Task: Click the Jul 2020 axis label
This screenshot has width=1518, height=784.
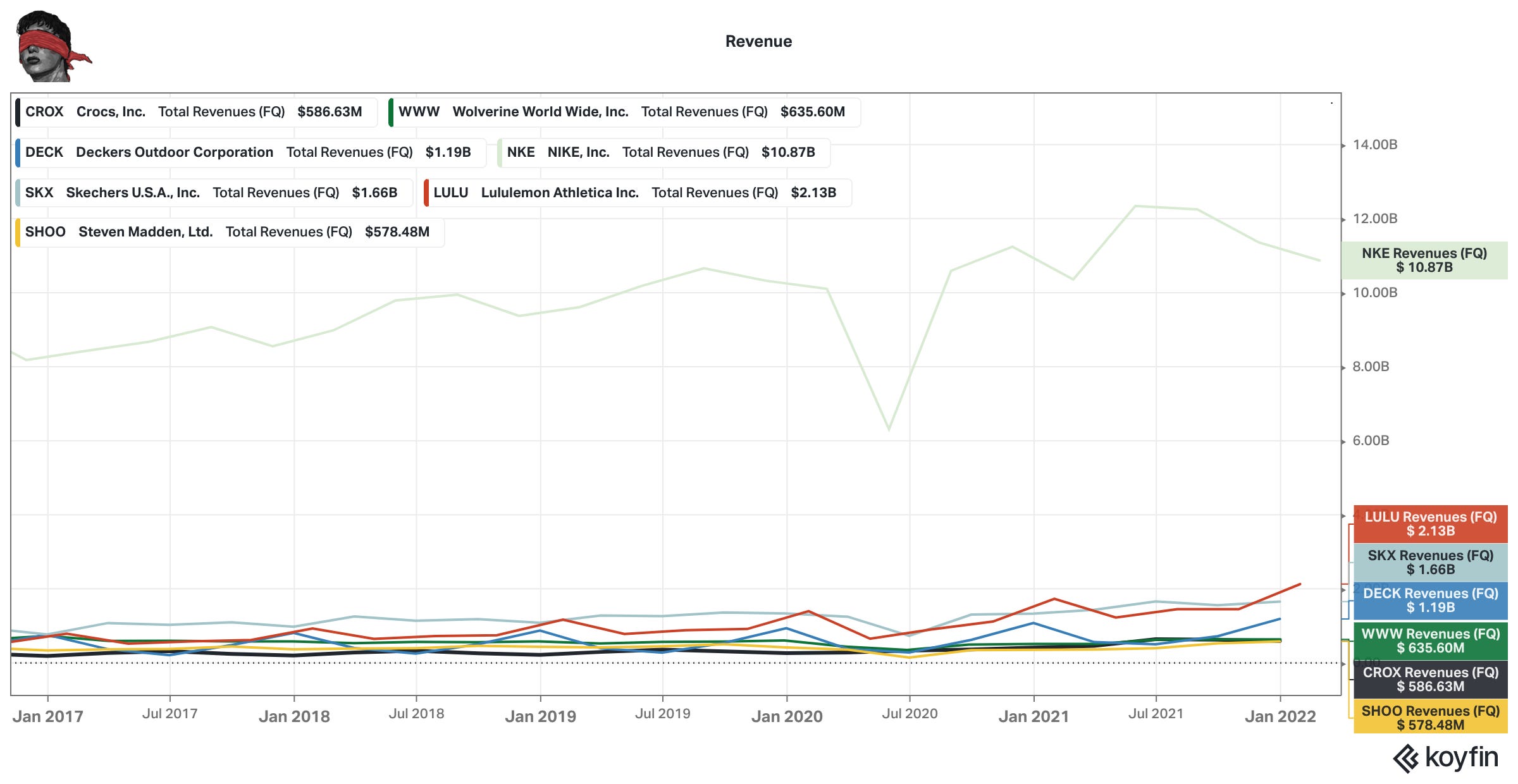Action: 910,714
